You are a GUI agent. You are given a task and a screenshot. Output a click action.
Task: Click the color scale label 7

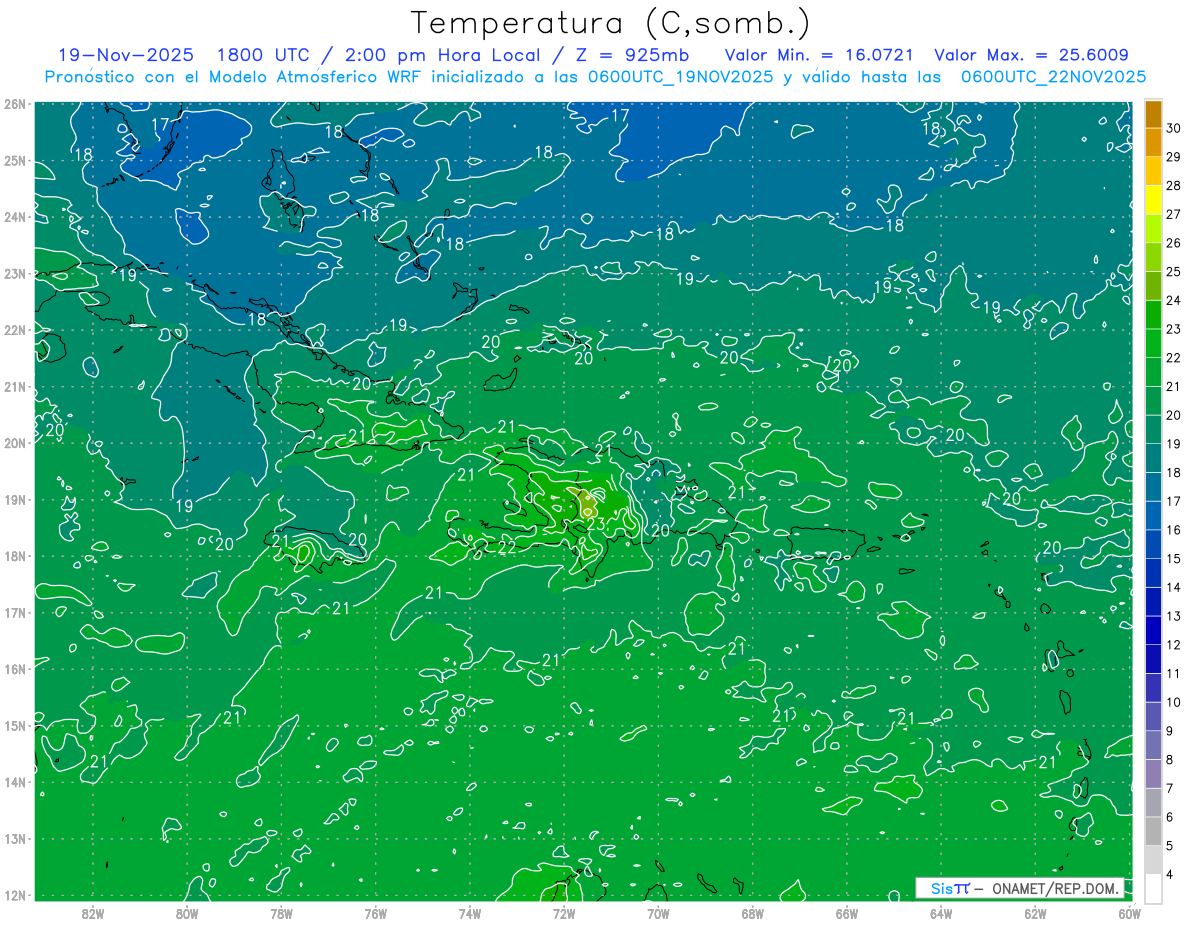1170,788
